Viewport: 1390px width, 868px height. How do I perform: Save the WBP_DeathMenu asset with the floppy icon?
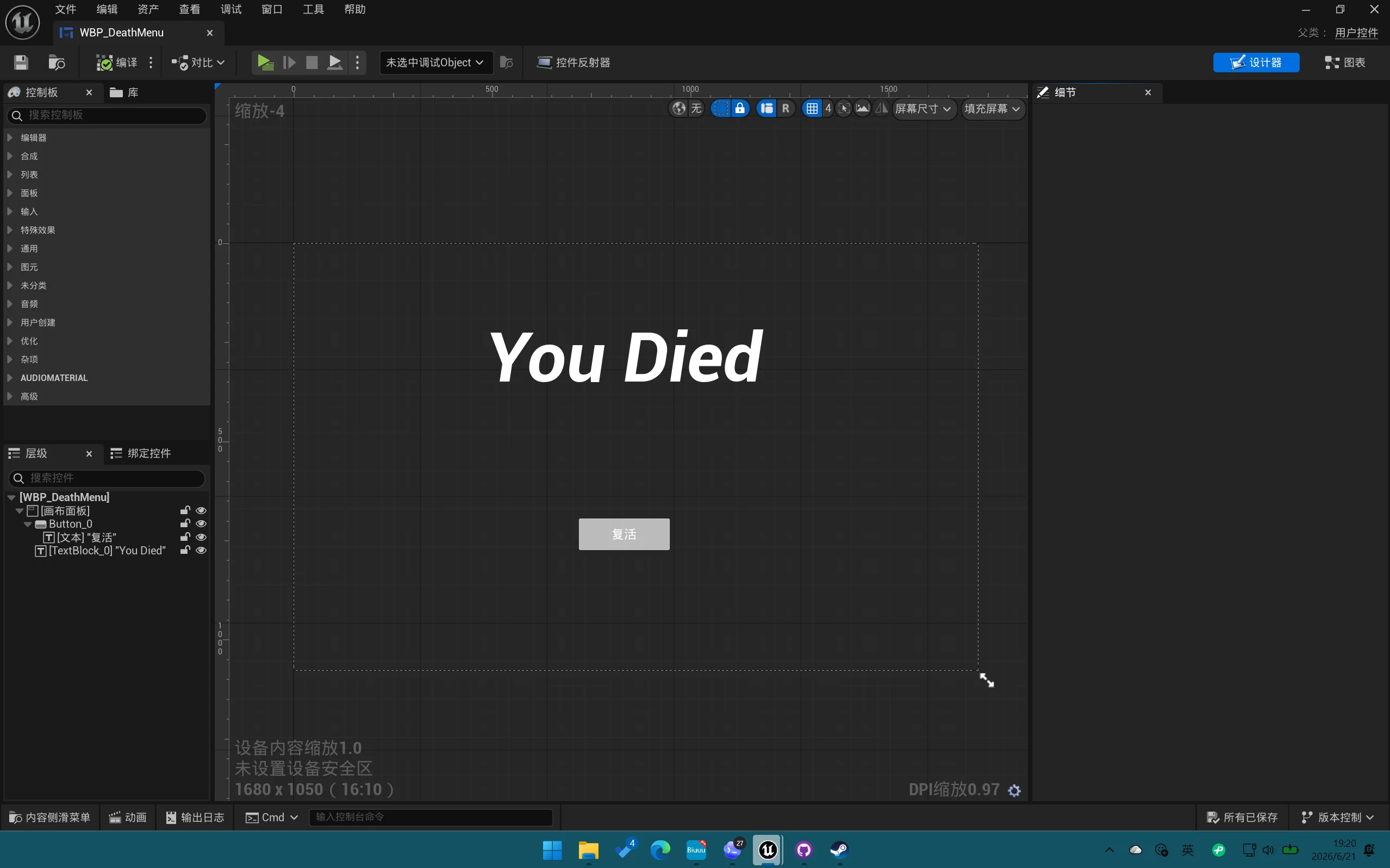click(21, 63)
